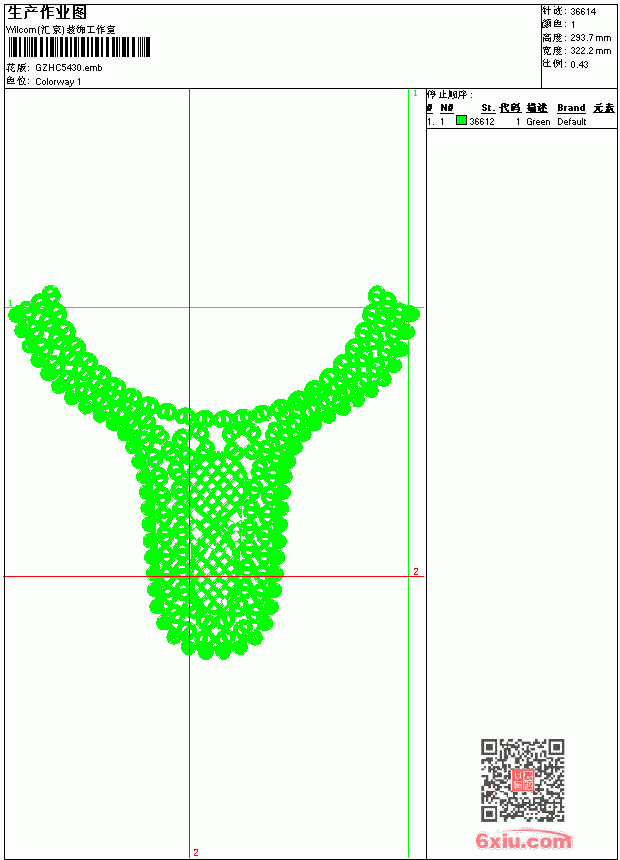The width and height of the screenshot is (620, 860).
Task: Click the 322.2 mm width value
Action: point(590,51)
